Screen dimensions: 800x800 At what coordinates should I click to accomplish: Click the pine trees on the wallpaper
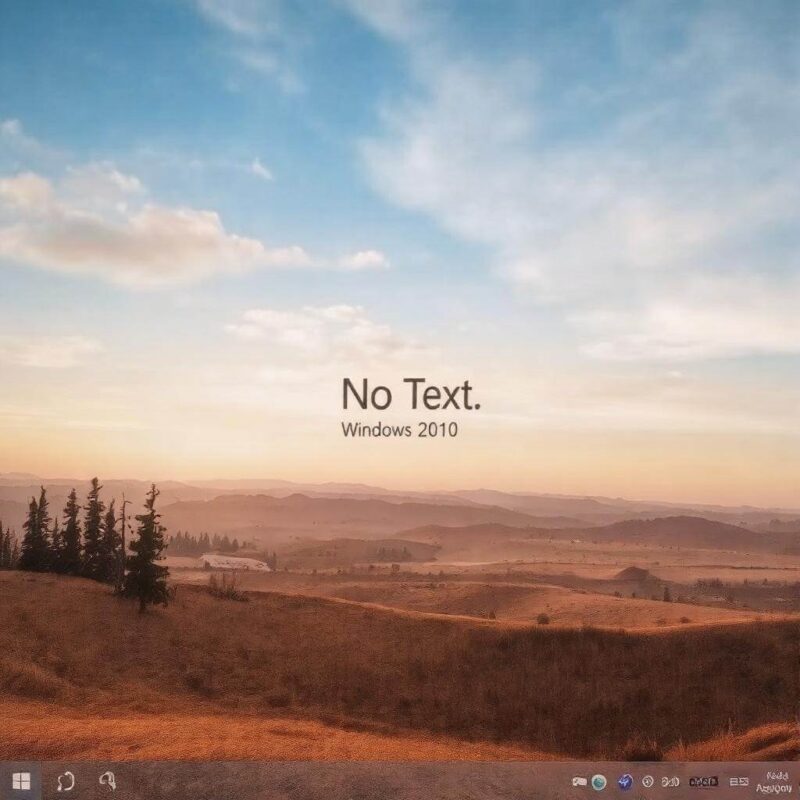[90, 535]
